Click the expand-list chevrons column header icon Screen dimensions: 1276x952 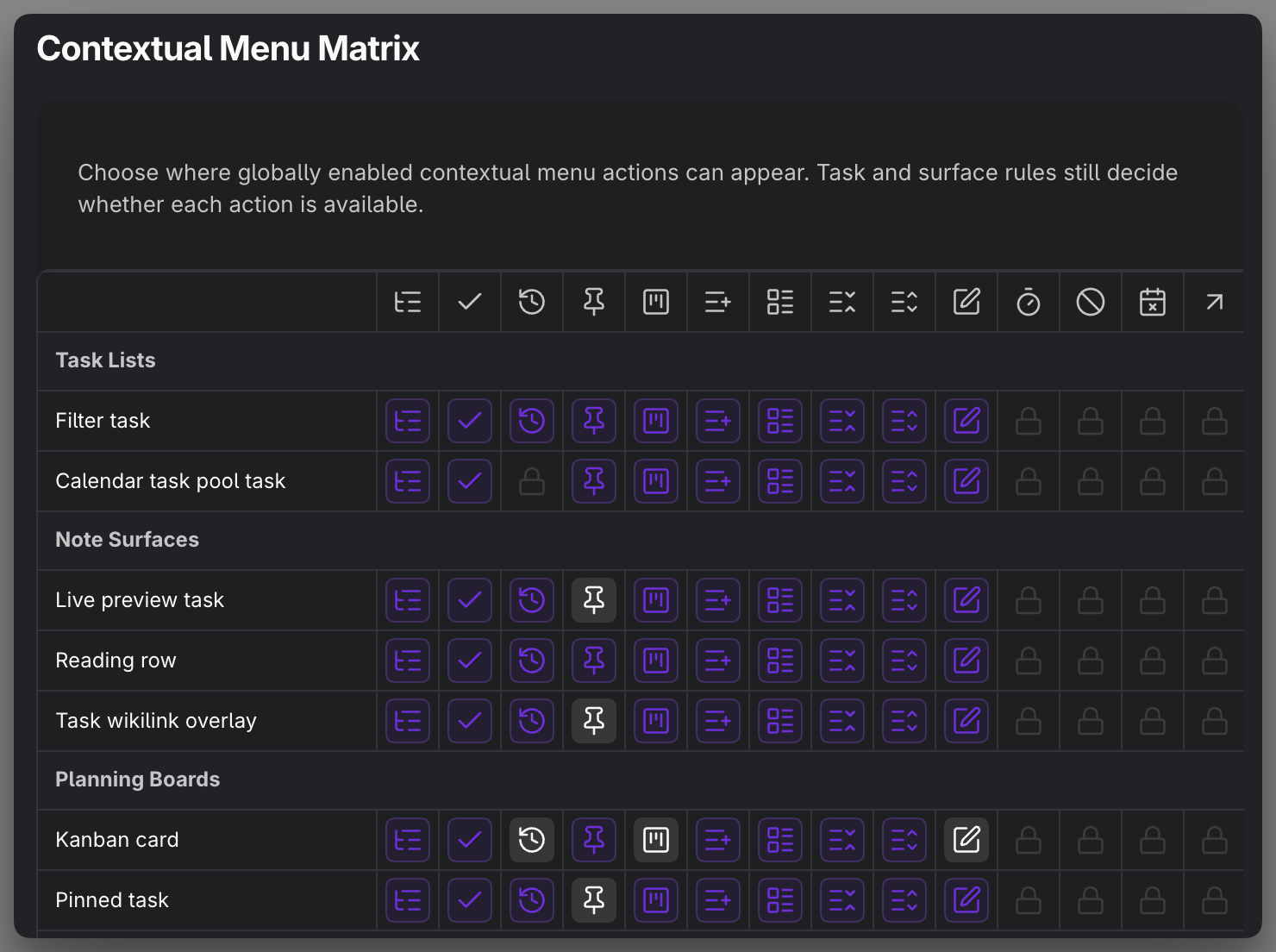tap(904, 302)
